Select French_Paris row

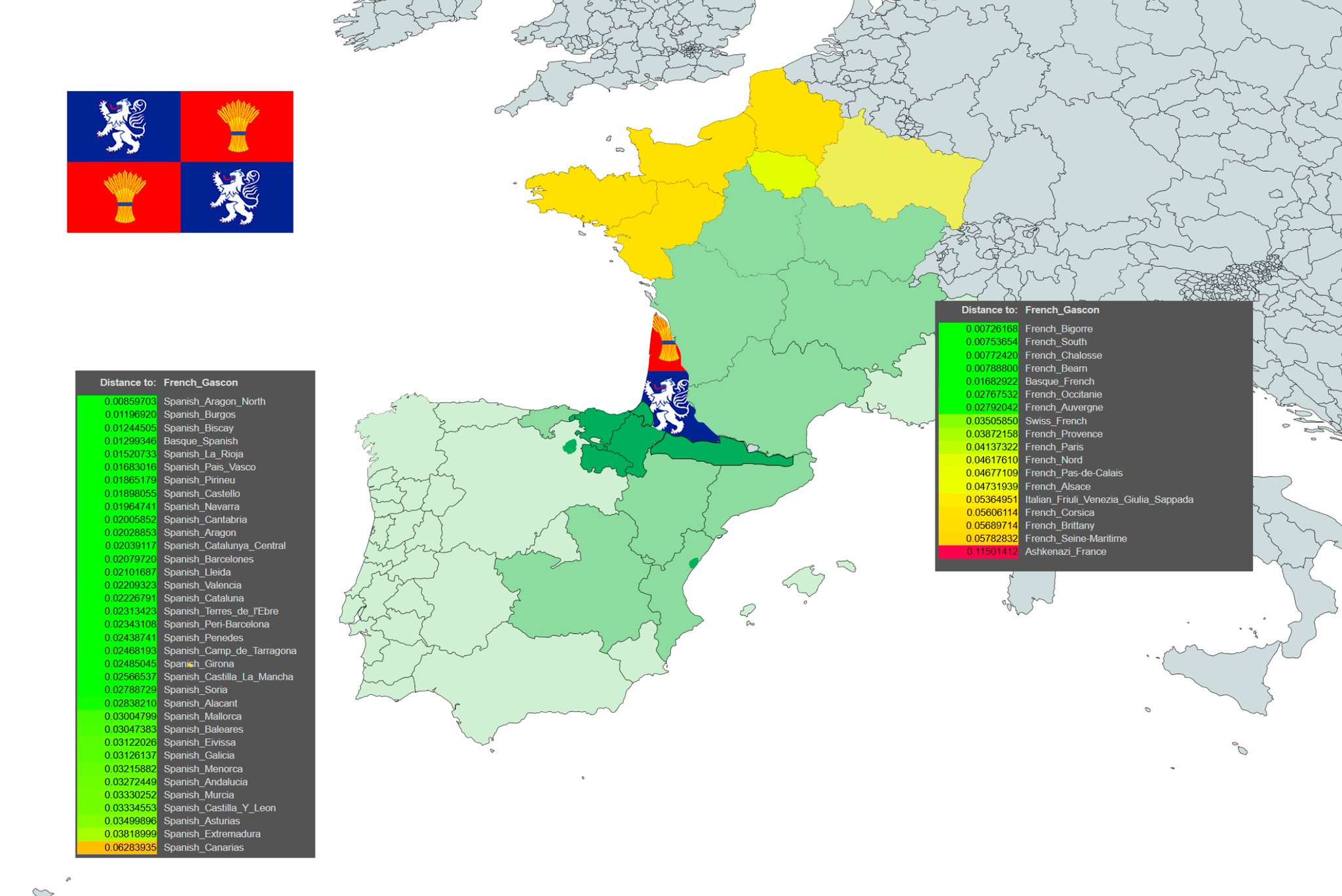click(x=1094, y=447)
